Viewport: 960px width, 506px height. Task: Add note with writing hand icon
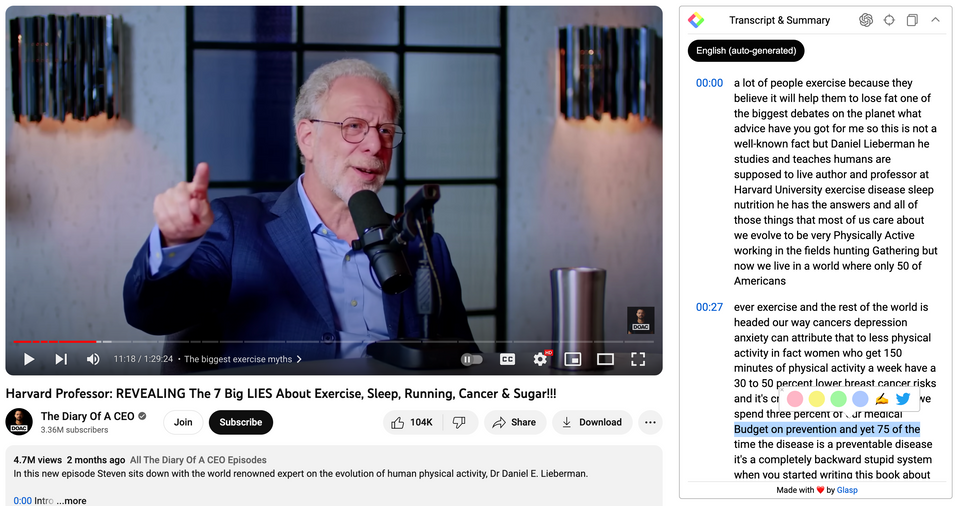(x=882, y=399)
